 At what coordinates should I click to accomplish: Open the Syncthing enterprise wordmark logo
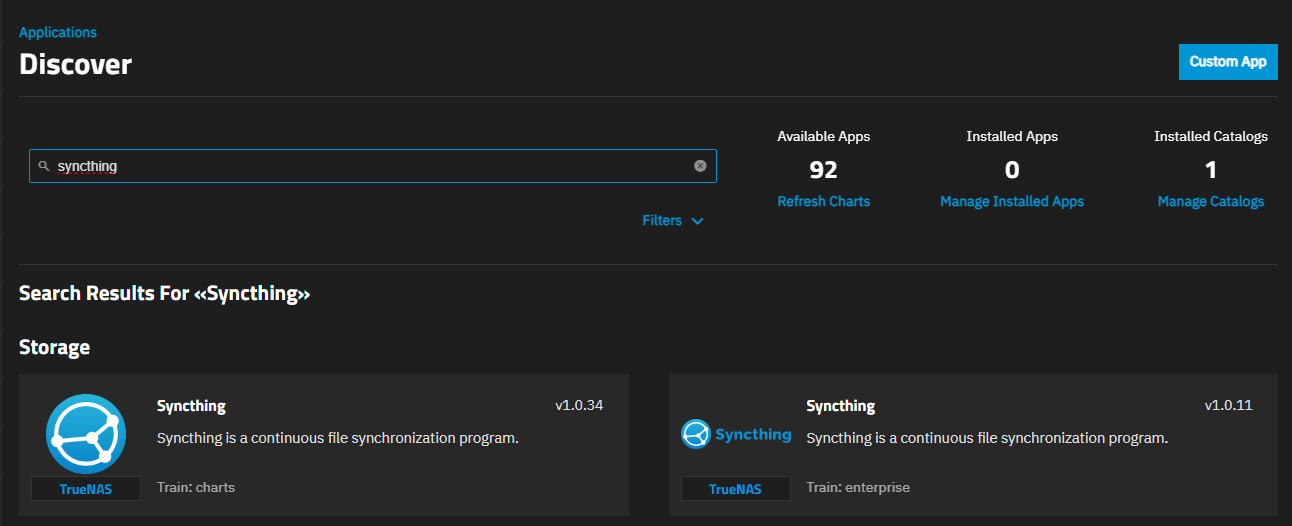click(x=736, y=434)
